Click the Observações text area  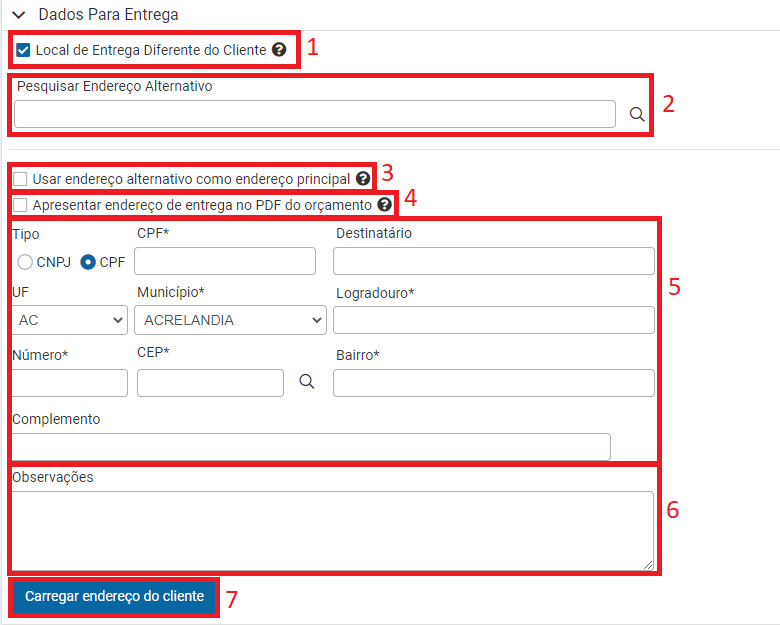point(333,531)
